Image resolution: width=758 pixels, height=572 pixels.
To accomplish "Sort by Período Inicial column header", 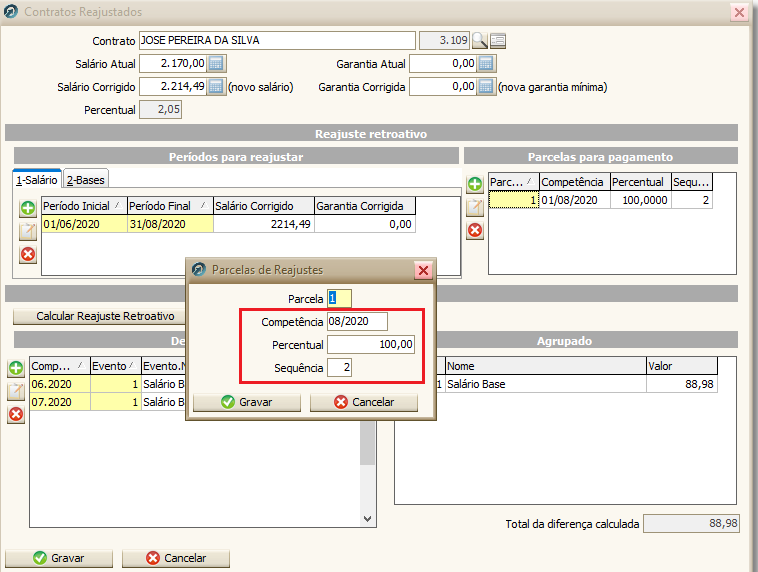I will (85, 206).
